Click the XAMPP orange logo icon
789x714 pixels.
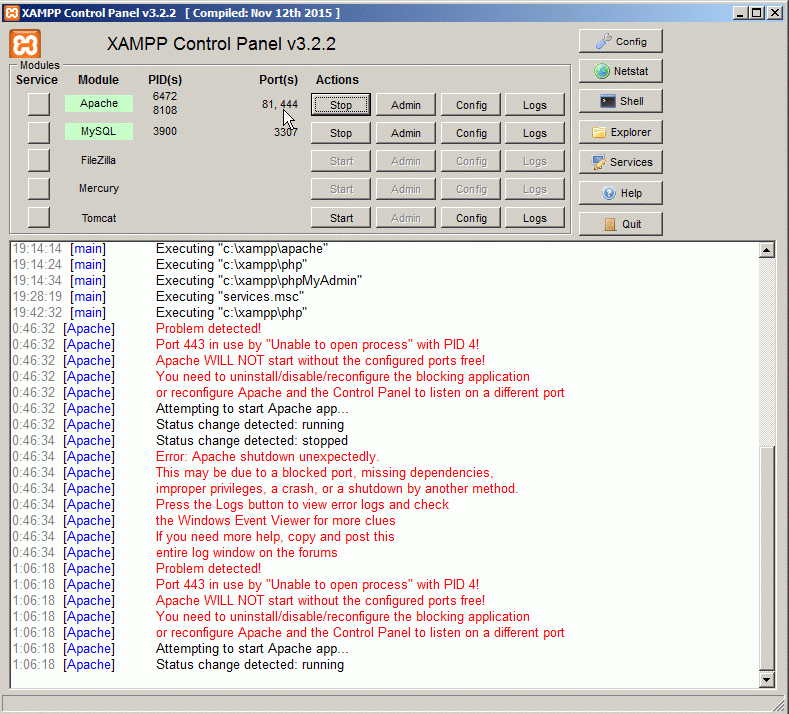point(25,44)
